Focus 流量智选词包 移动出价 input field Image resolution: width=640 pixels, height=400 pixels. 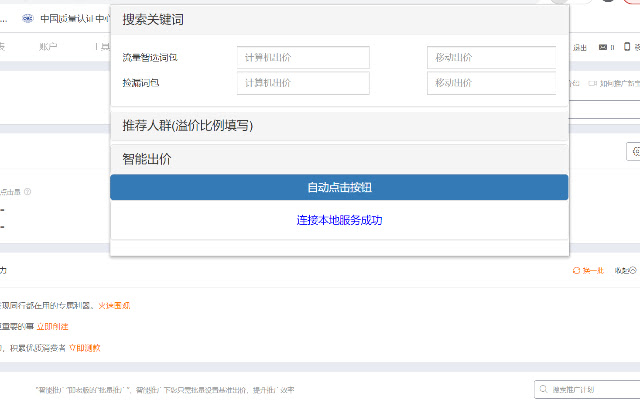[491, 58]
